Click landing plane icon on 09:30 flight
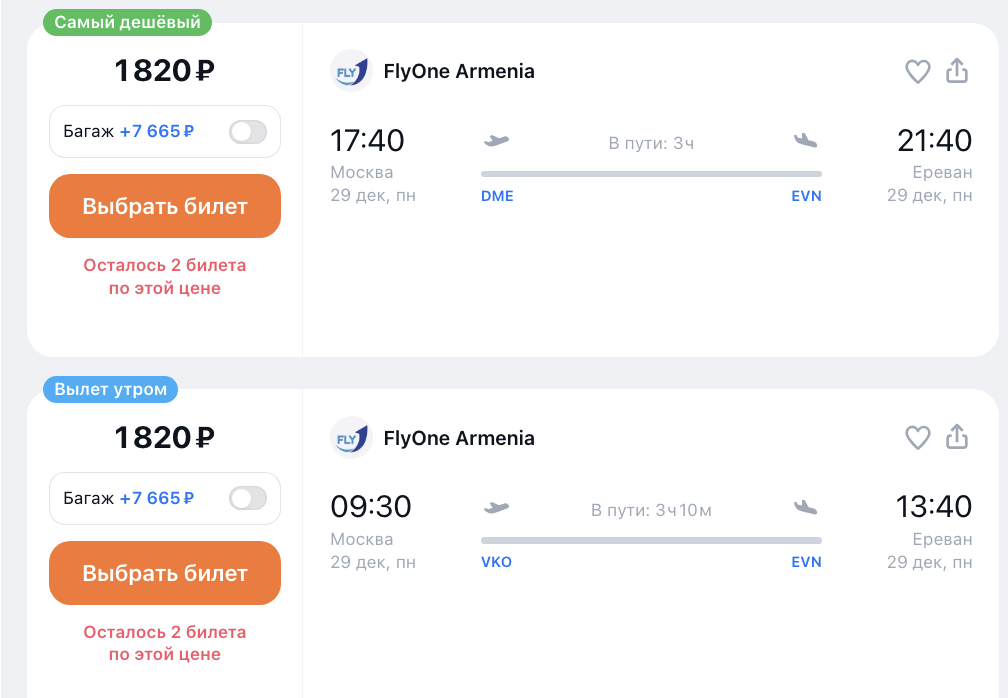The image size is (1008, 698). pos(806,508)
